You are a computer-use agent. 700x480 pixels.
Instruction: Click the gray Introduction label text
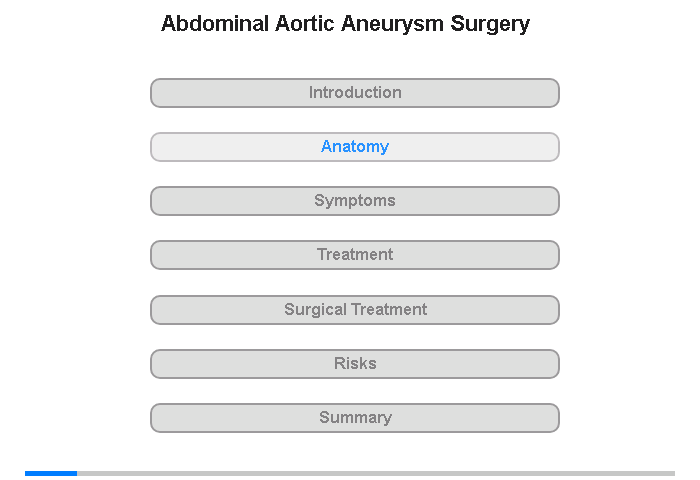click(x=355, y=93)
